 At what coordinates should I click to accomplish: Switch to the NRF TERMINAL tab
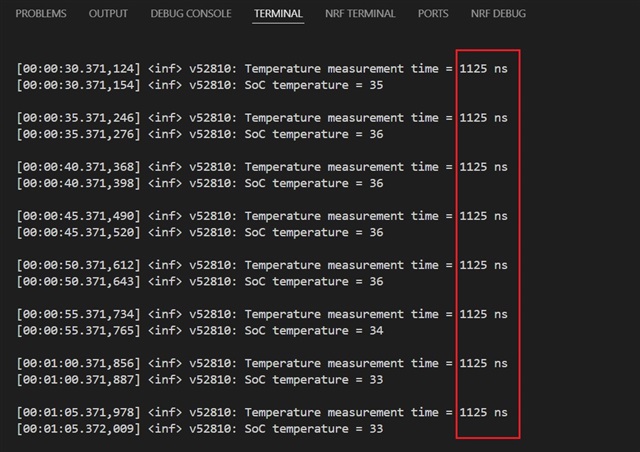360,14
